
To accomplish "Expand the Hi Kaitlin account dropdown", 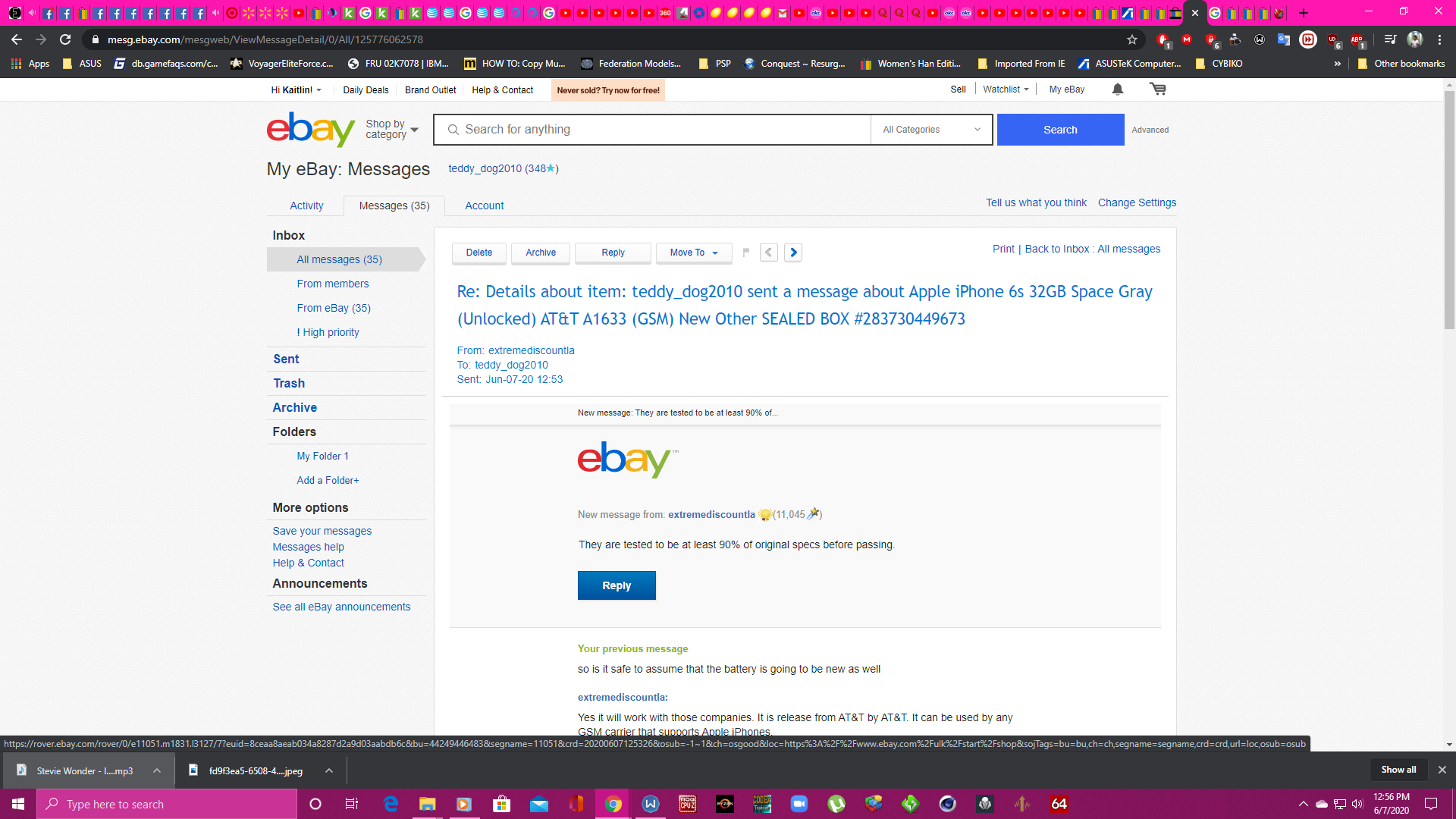I will point(297,90).
